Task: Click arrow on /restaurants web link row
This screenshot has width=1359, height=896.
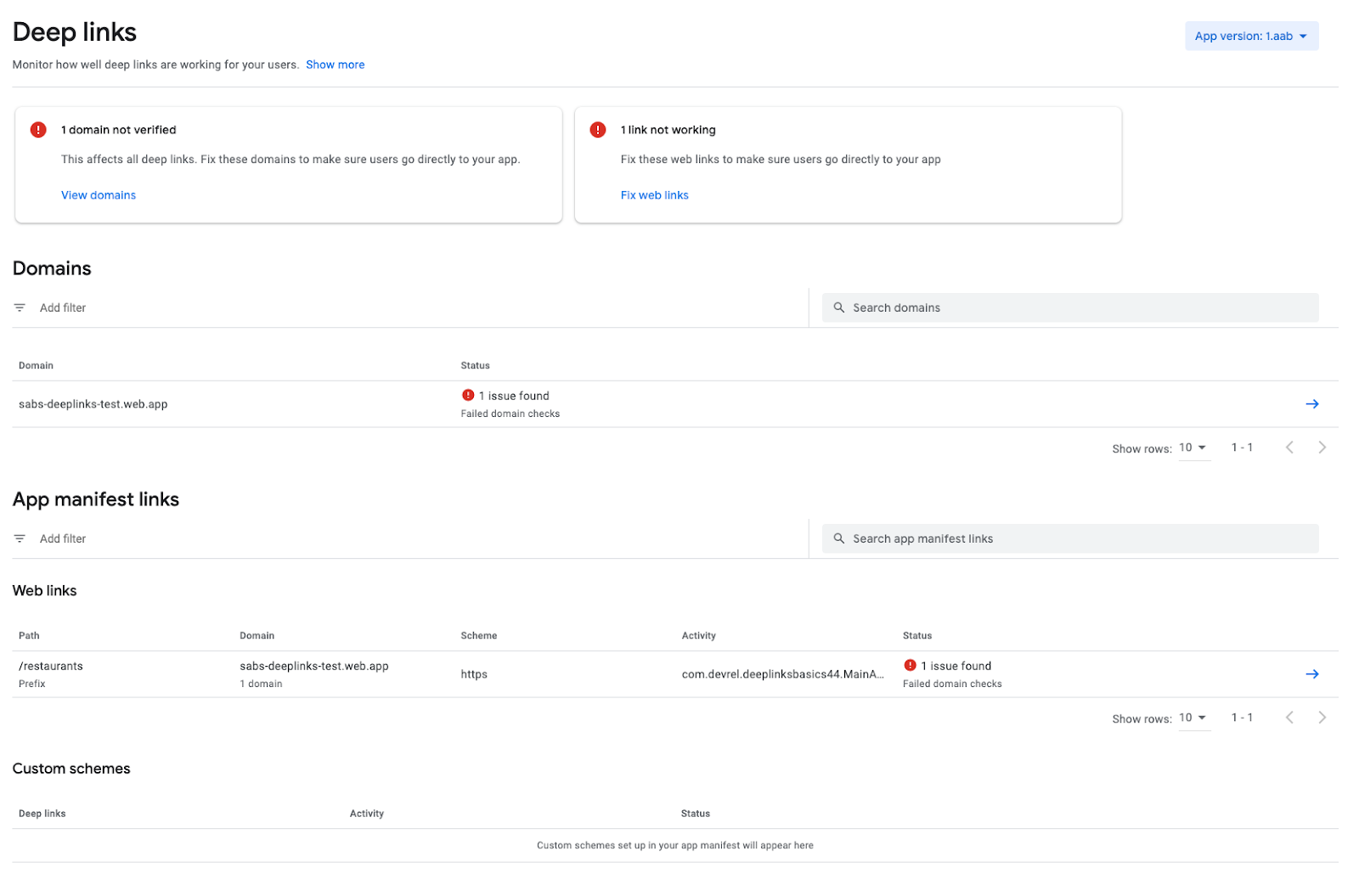Action: (1312, 673)
